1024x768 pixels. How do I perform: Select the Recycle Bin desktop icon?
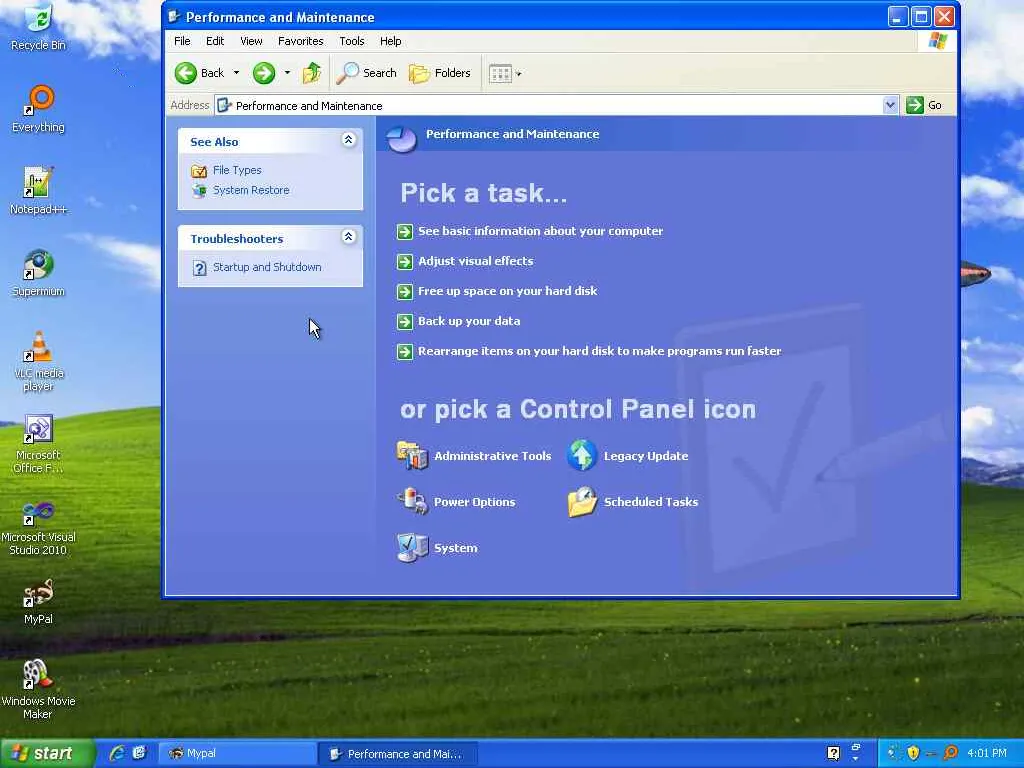(x=39, y=27)
